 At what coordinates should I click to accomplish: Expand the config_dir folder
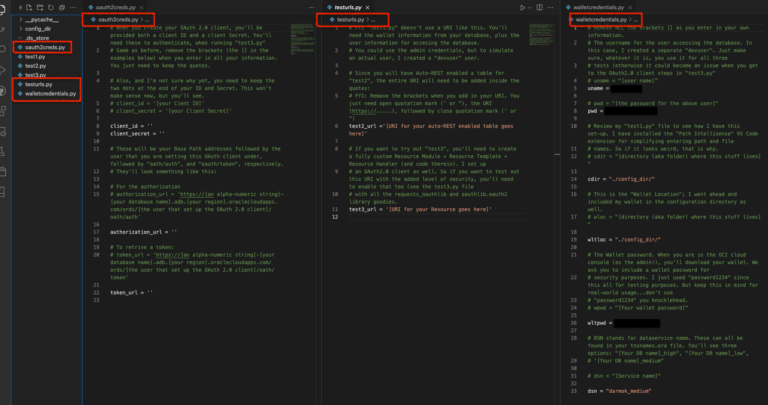[42, 28]
